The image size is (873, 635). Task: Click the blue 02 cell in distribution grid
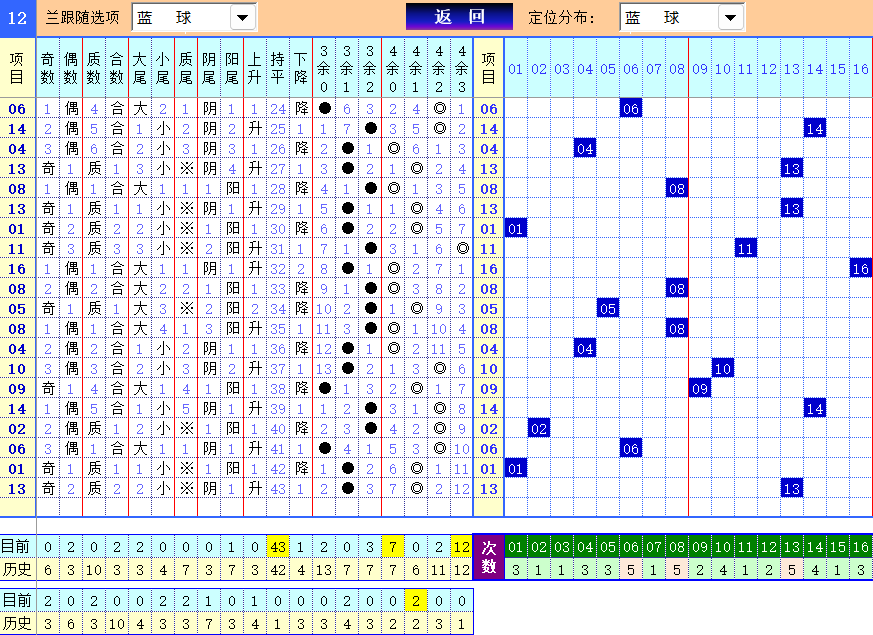pos(538,429)
